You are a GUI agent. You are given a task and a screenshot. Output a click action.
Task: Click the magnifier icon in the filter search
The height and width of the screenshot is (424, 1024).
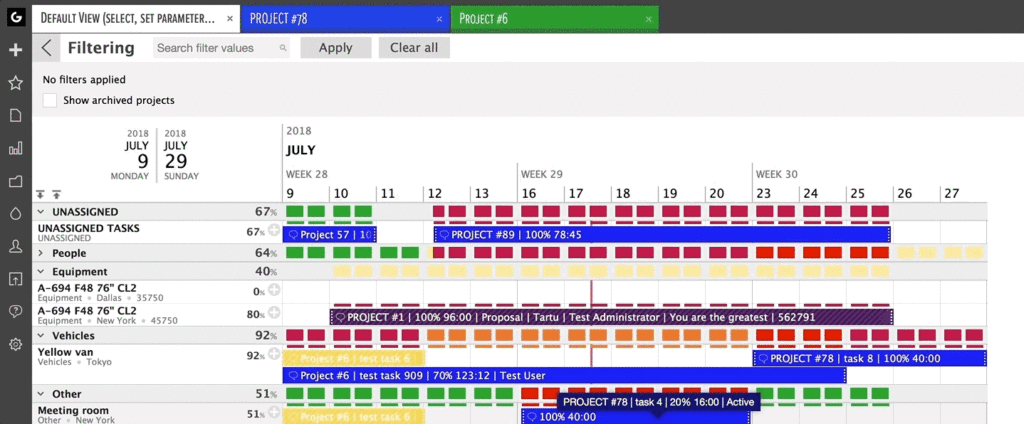tap(283, 48)
